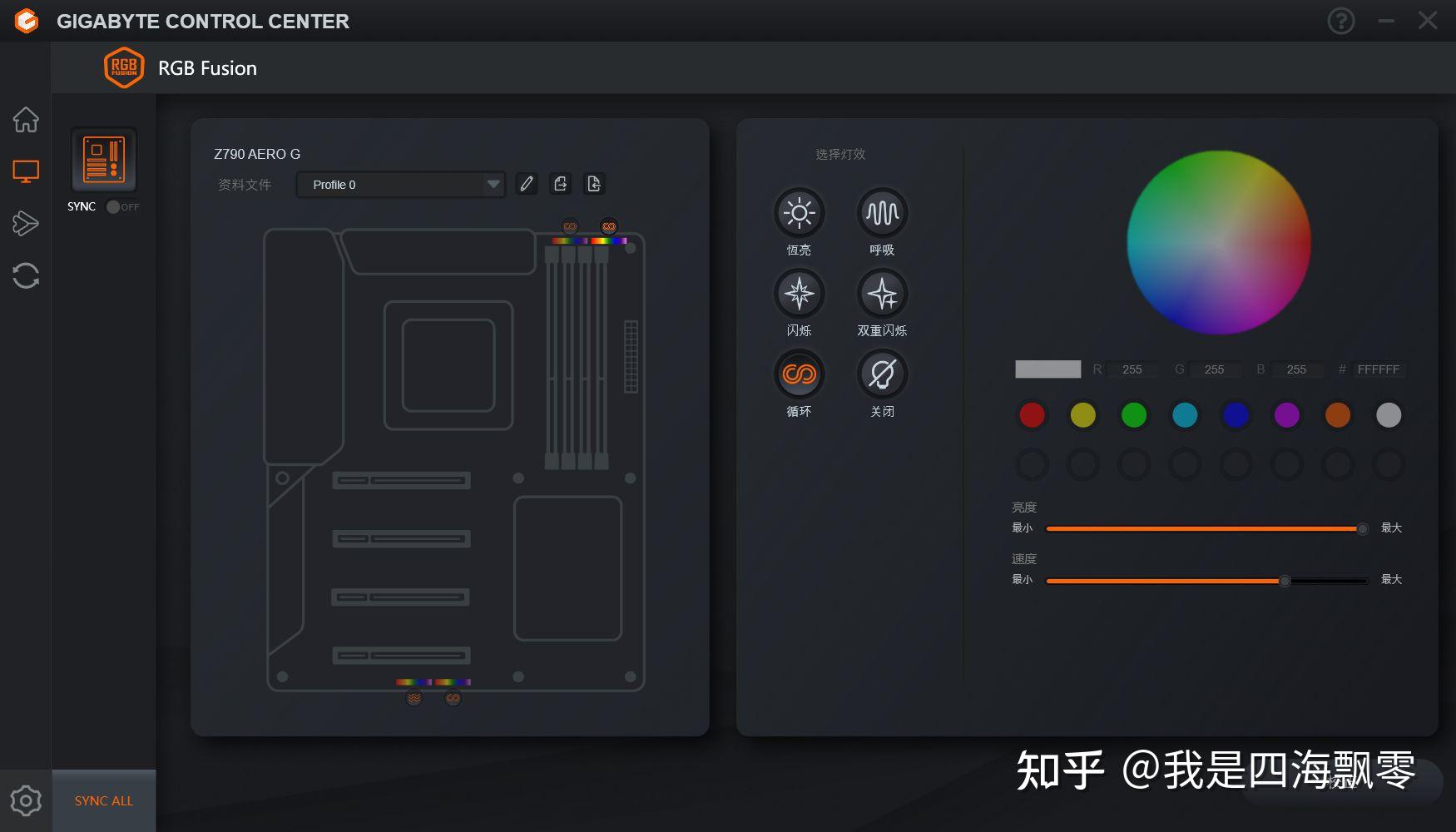Open the help question mark icon

[1340, 21]
